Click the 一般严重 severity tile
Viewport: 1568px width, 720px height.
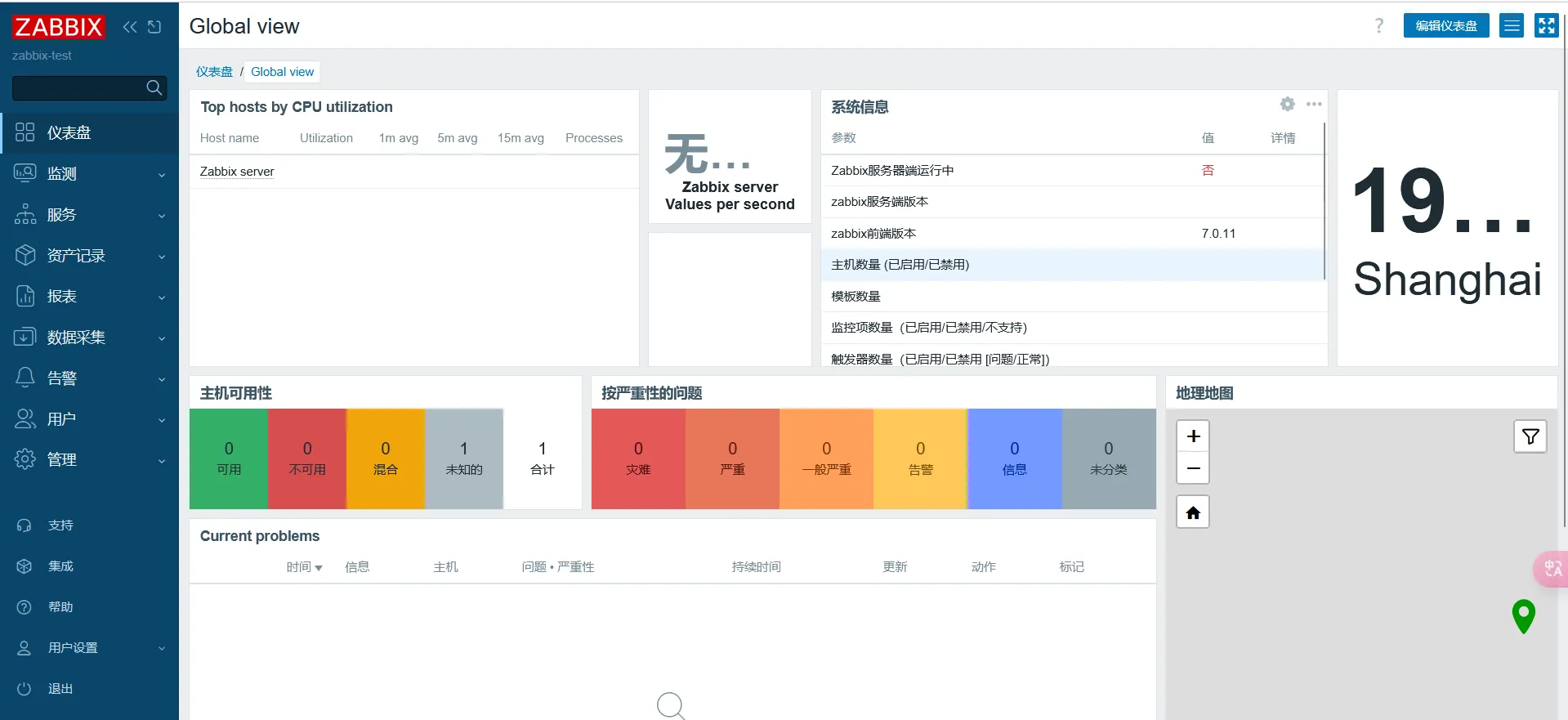pos(826,458)
